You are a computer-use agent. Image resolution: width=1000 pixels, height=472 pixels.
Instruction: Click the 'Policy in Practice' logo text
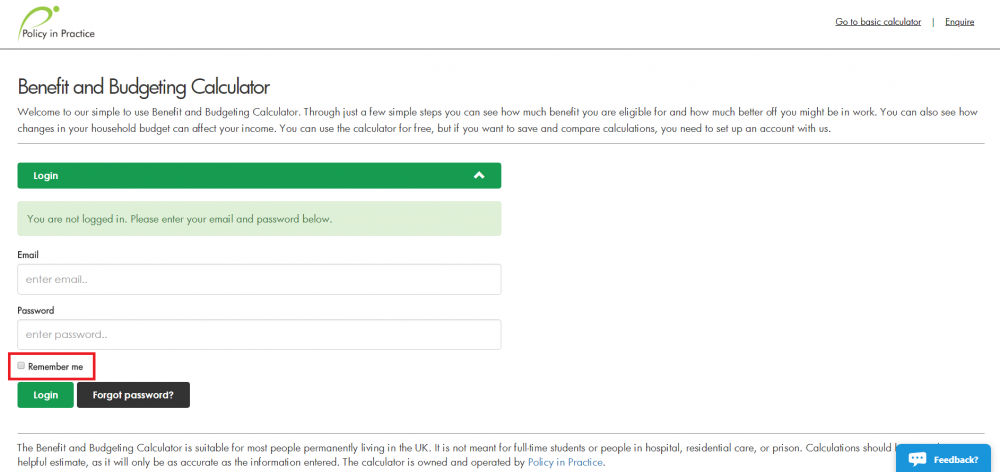pos(58,34)
